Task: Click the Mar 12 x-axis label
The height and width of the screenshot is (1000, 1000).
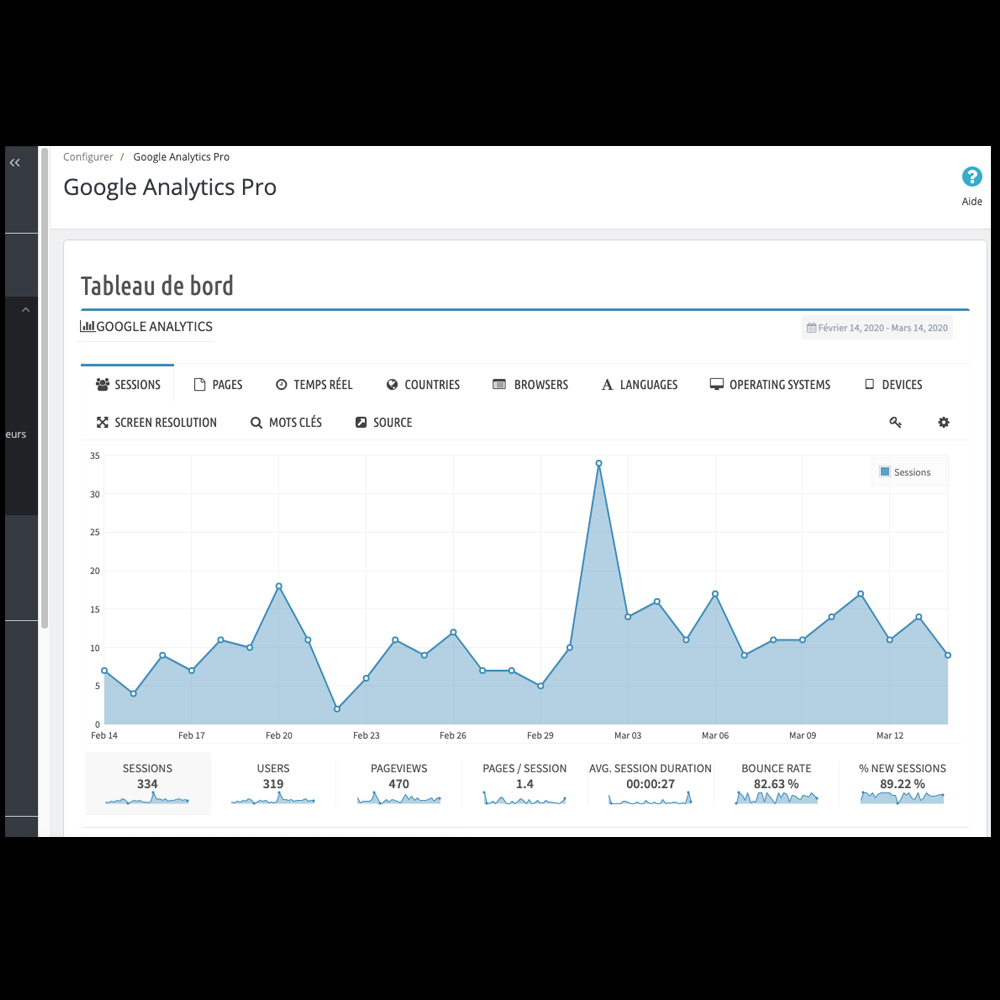Action: [890, 735]
